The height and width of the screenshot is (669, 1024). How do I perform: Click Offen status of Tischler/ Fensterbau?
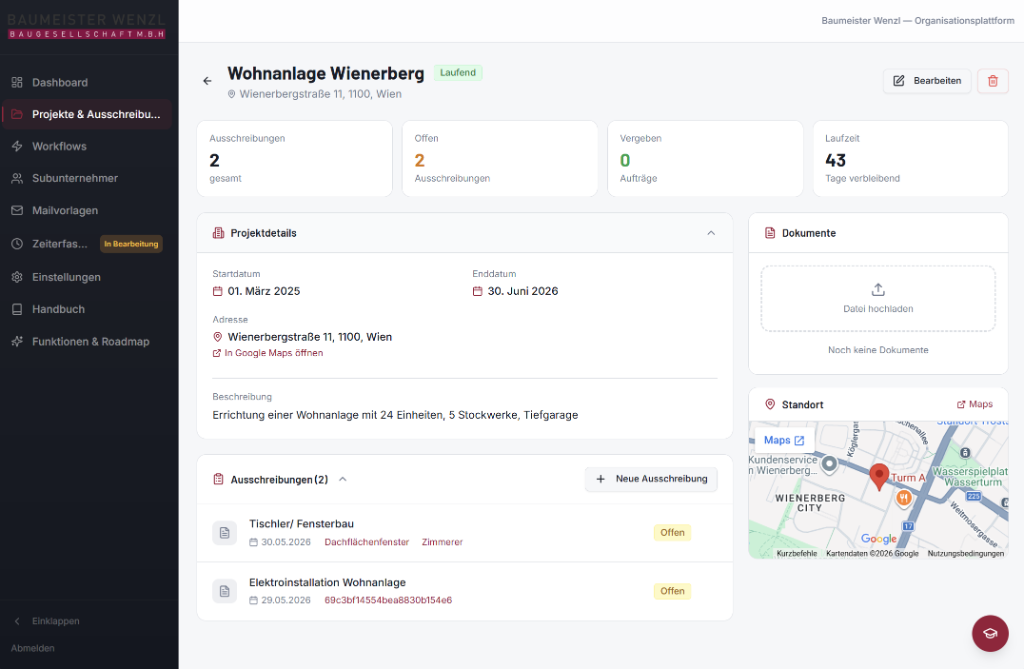tap(672, 532)
